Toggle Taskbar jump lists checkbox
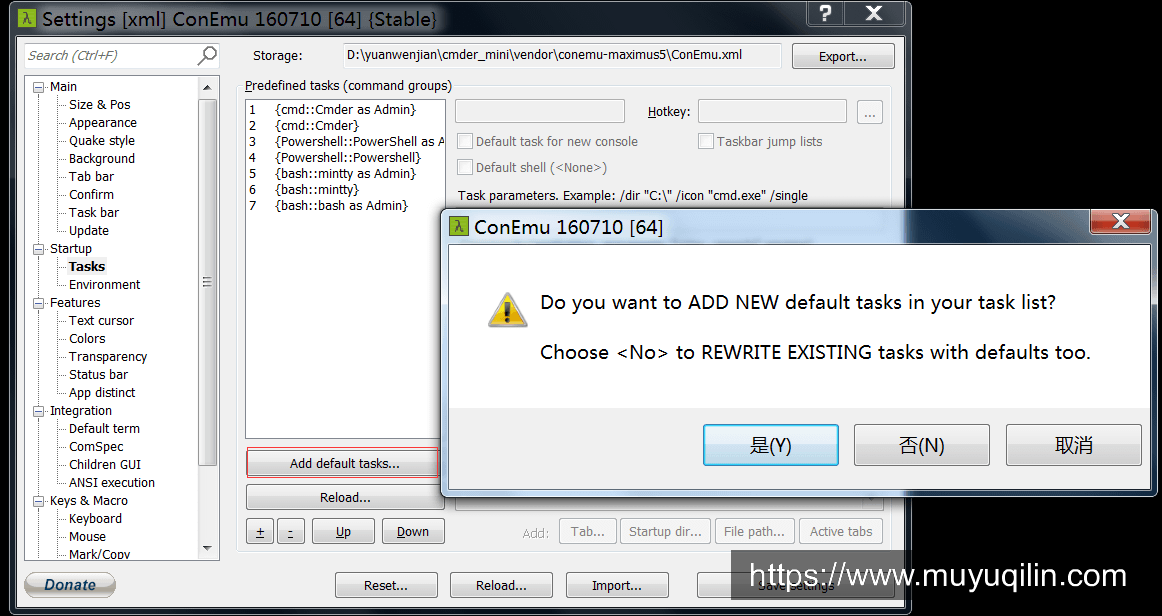This screenshot has height=616, width=1162. coord(706,141)
